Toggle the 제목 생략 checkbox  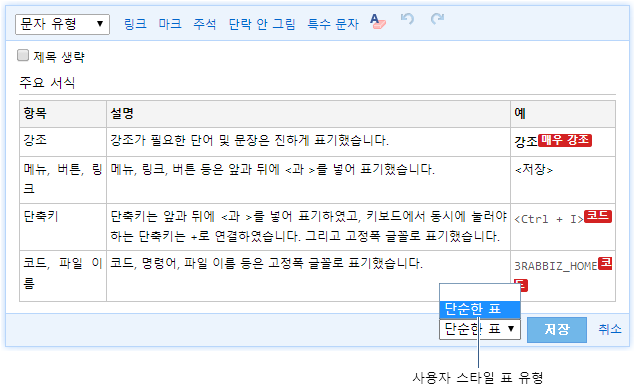point(23,55)
